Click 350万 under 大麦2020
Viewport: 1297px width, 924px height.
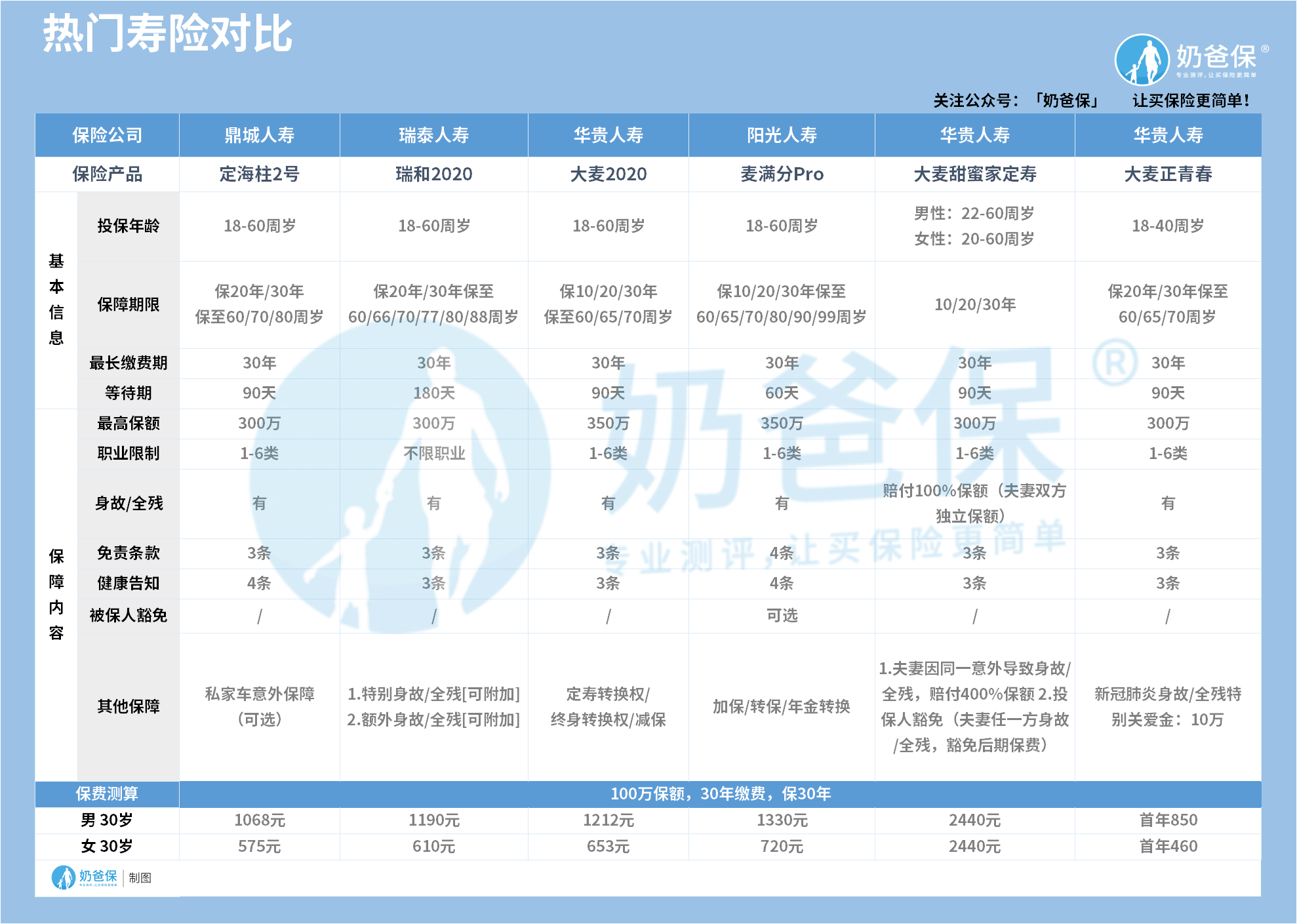click(609, 423)
